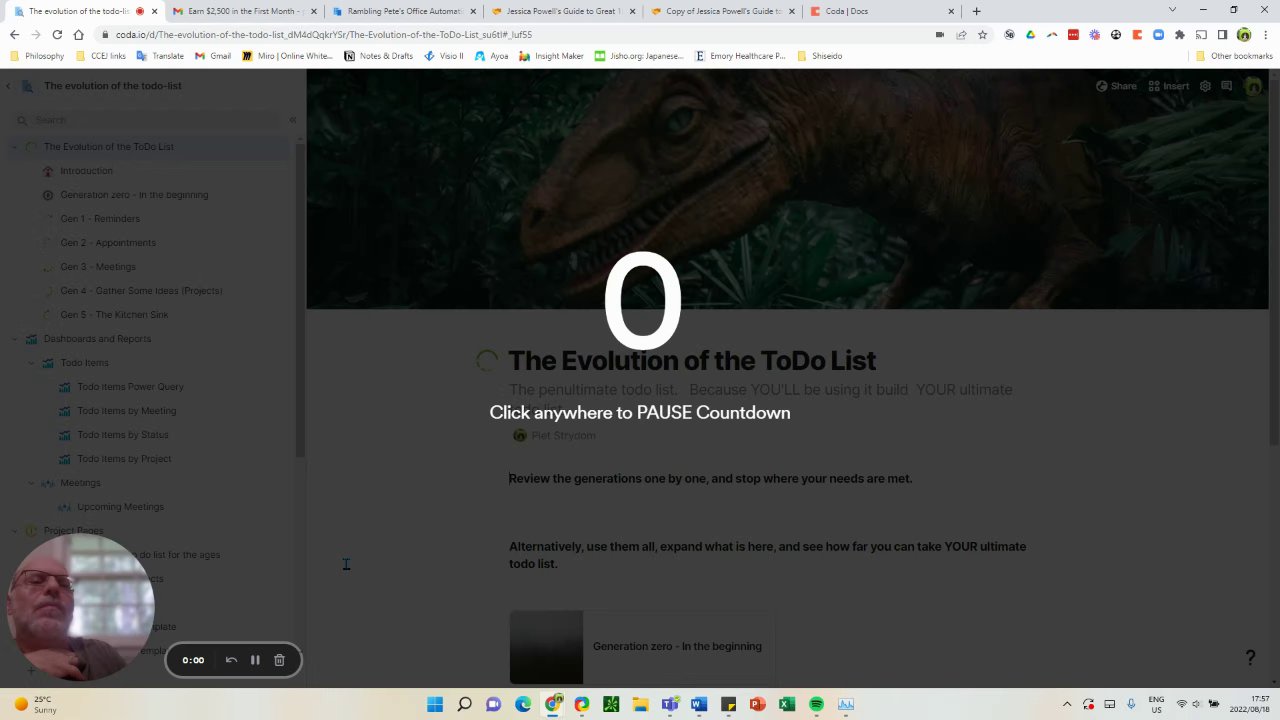Open the Zoom extension icon
This screenshot has width=1280, height=720.
pyautogui.click(x=1158, y=34)
